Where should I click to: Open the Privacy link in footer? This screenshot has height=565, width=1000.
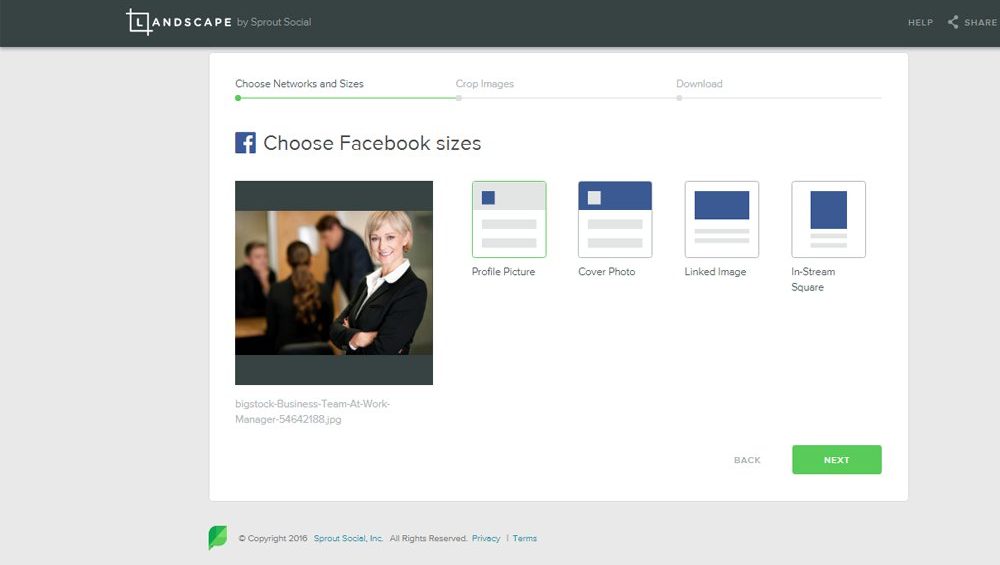tap(486, 538)
